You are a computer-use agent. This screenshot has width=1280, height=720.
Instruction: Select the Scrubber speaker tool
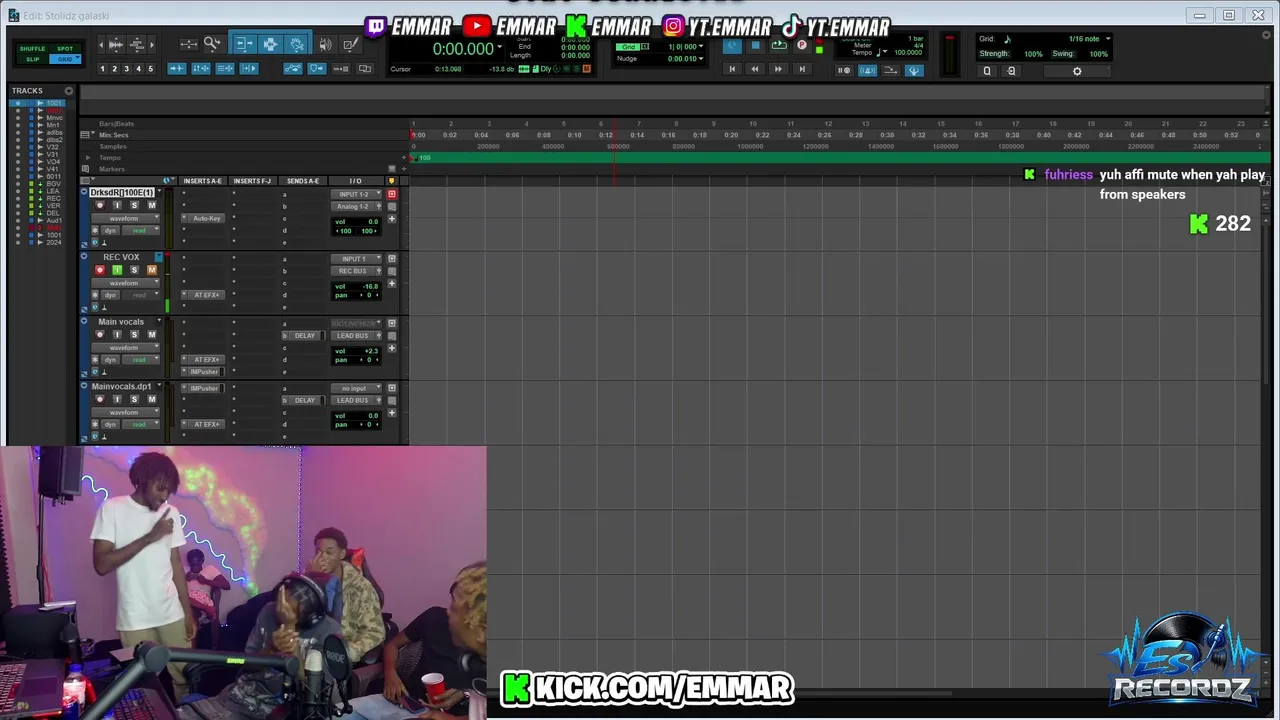point(325,44)
